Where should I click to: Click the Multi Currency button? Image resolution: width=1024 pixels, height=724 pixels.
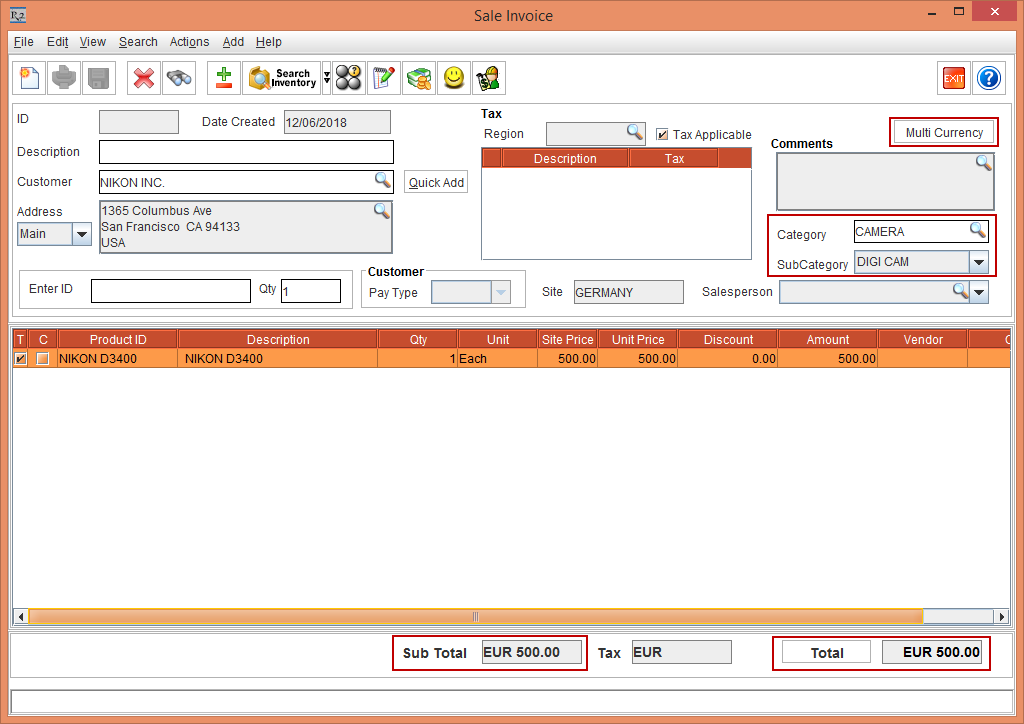(944, 133)
